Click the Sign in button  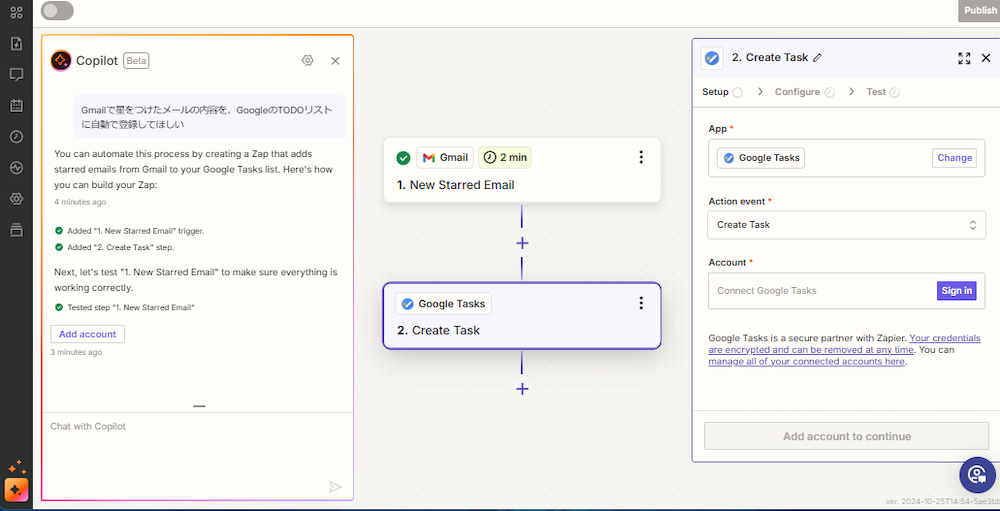(x=957, y=290)
